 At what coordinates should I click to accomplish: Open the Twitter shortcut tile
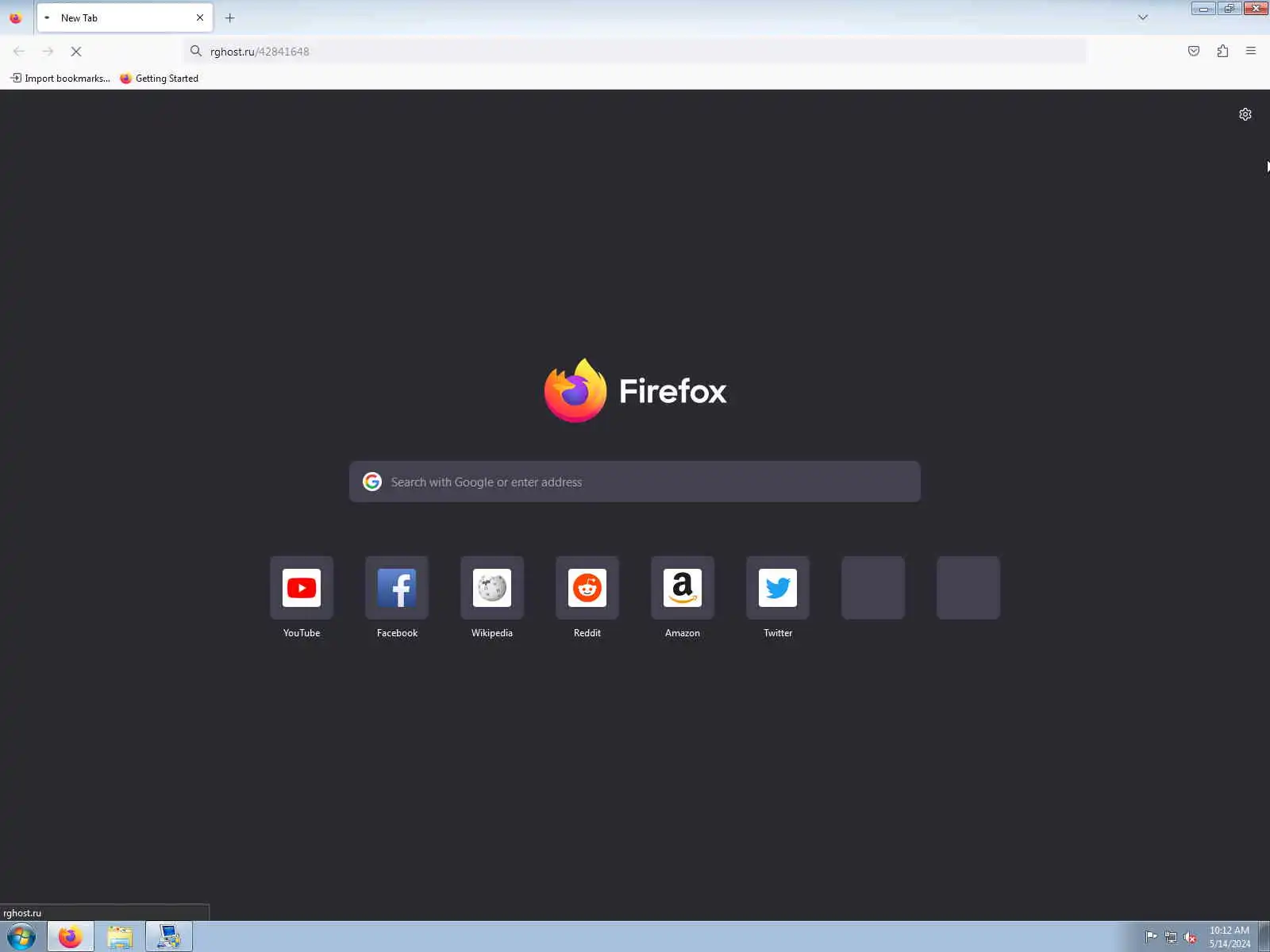click(778, 588)
